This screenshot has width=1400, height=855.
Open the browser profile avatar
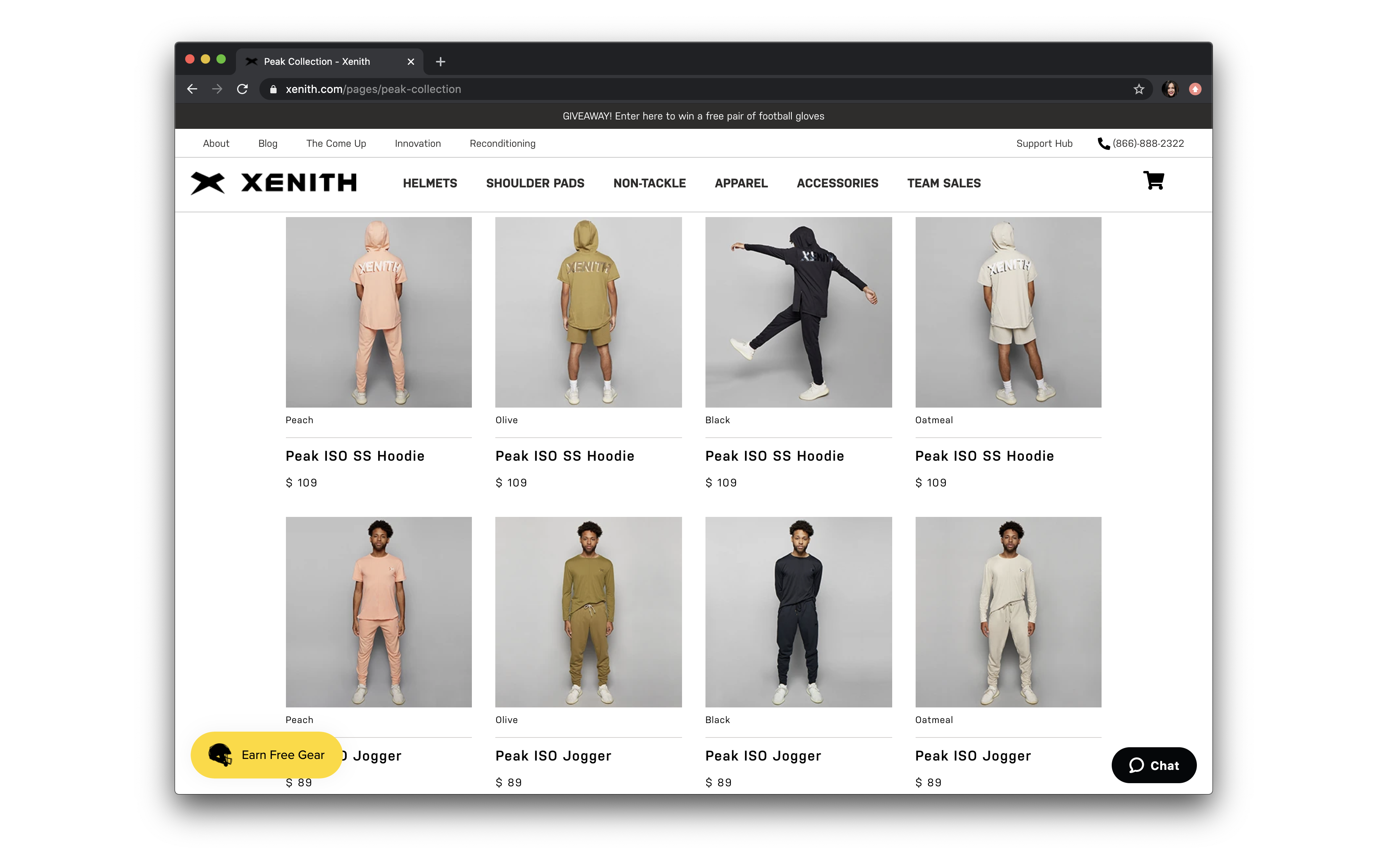pos(1170,89)
